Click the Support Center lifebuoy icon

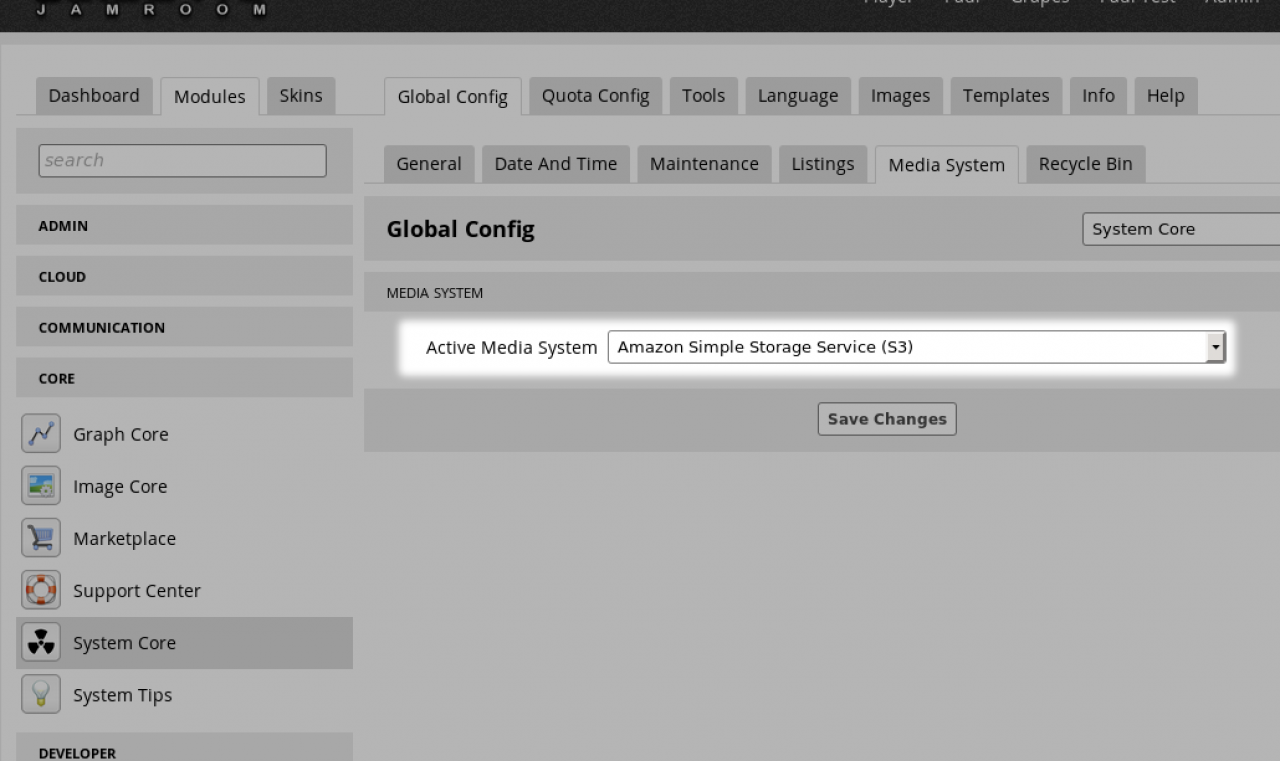click(41, 590)
